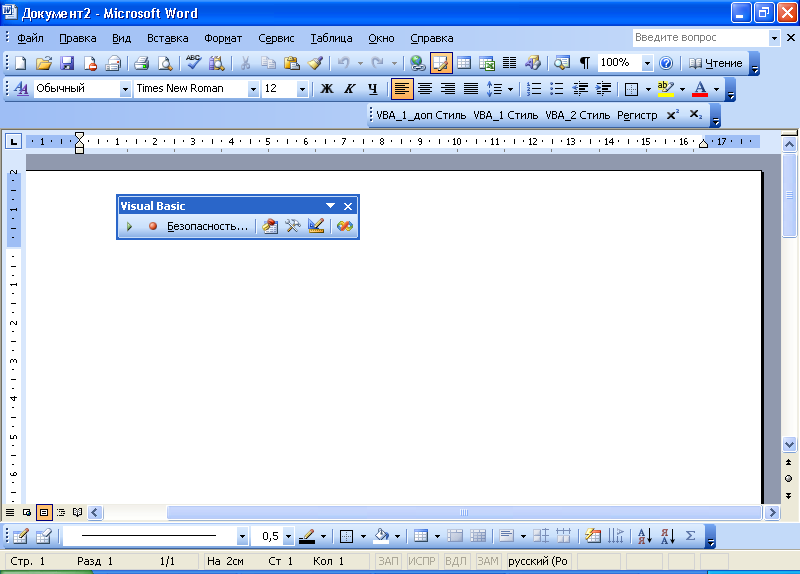Viewport: 800px width, 574px height.
Task: Open Visual Basic toolbar options arrow
Action: (x=330, y=206)
